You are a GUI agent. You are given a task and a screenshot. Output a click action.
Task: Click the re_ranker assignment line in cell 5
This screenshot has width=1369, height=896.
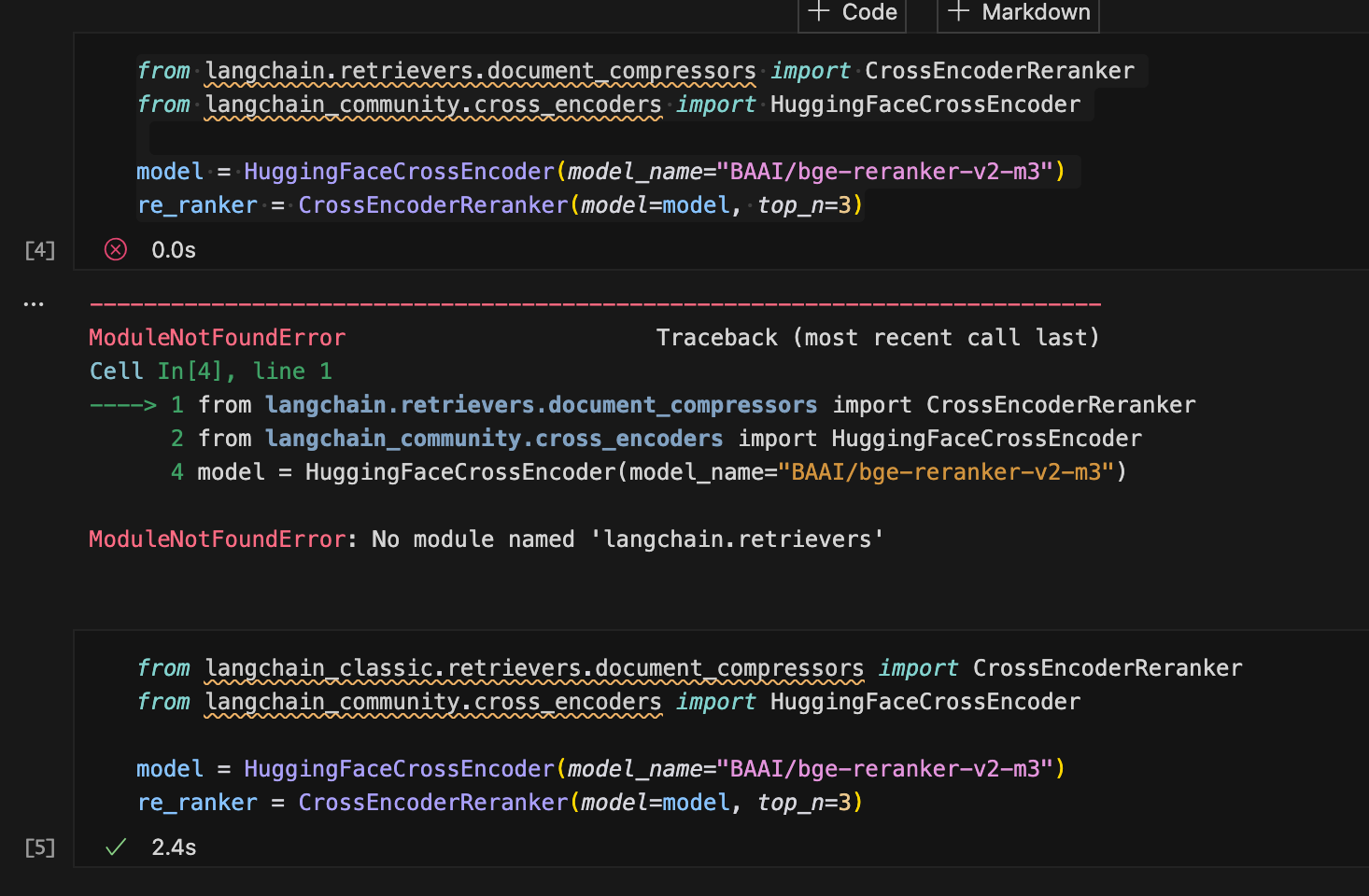pyautogui.click(x=500, y=803)
